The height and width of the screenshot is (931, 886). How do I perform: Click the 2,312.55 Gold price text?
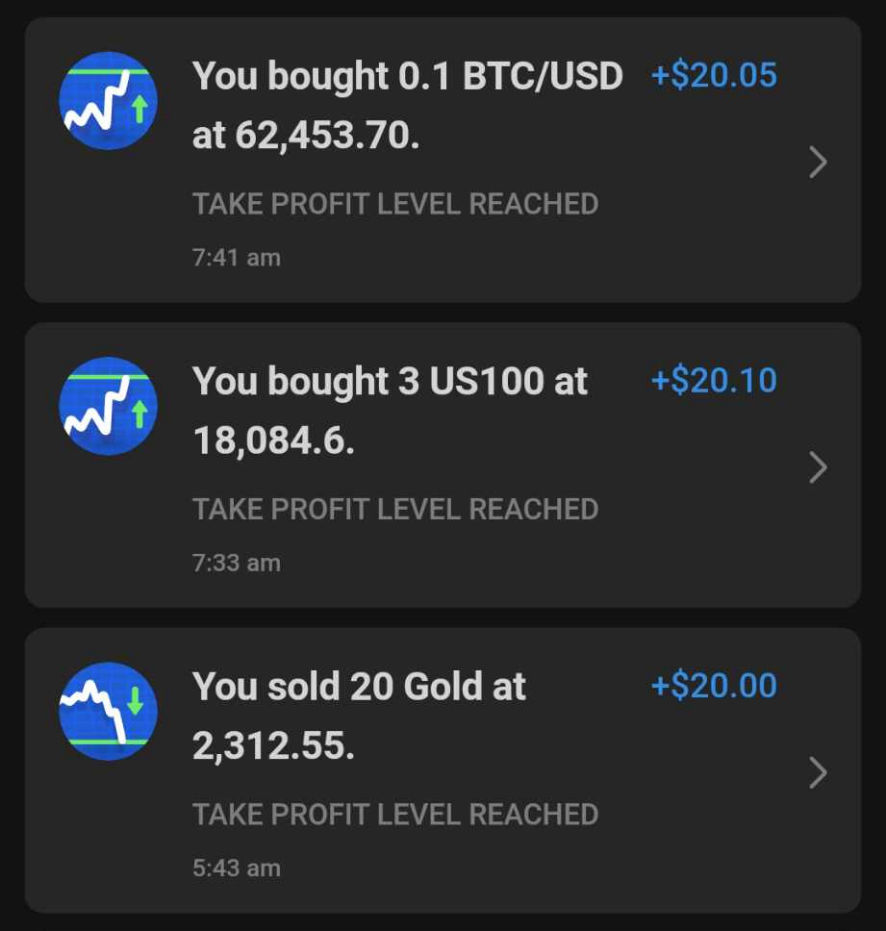(x=273, y=745)
